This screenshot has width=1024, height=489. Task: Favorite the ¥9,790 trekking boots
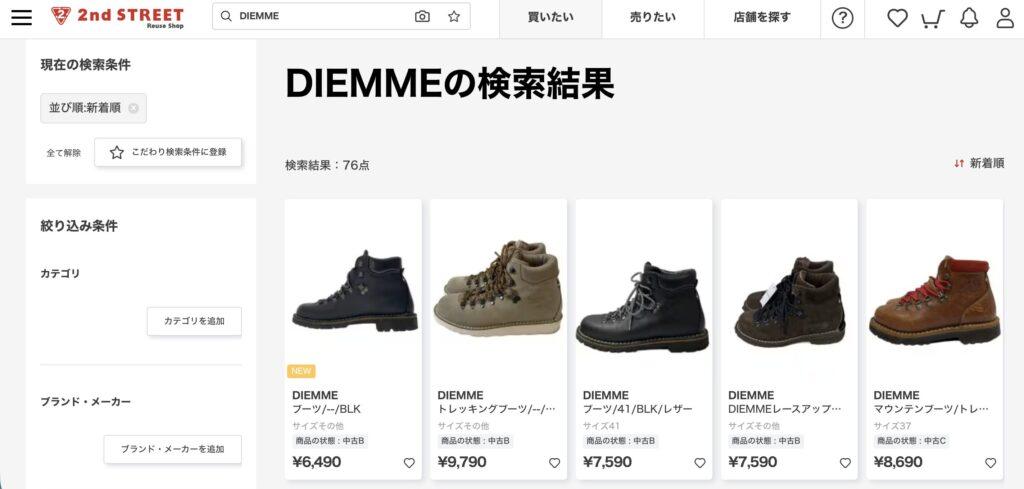[x=554, y=463]
